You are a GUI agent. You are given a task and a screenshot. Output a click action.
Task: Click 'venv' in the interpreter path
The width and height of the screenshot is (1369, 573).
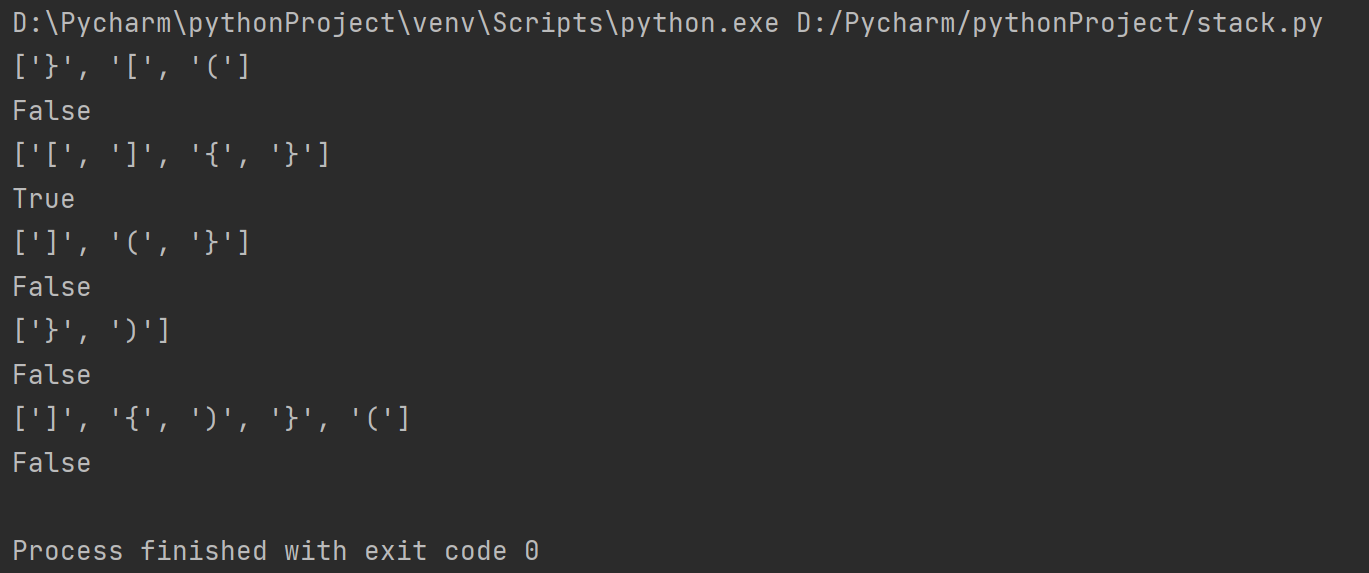coord(444,23)
